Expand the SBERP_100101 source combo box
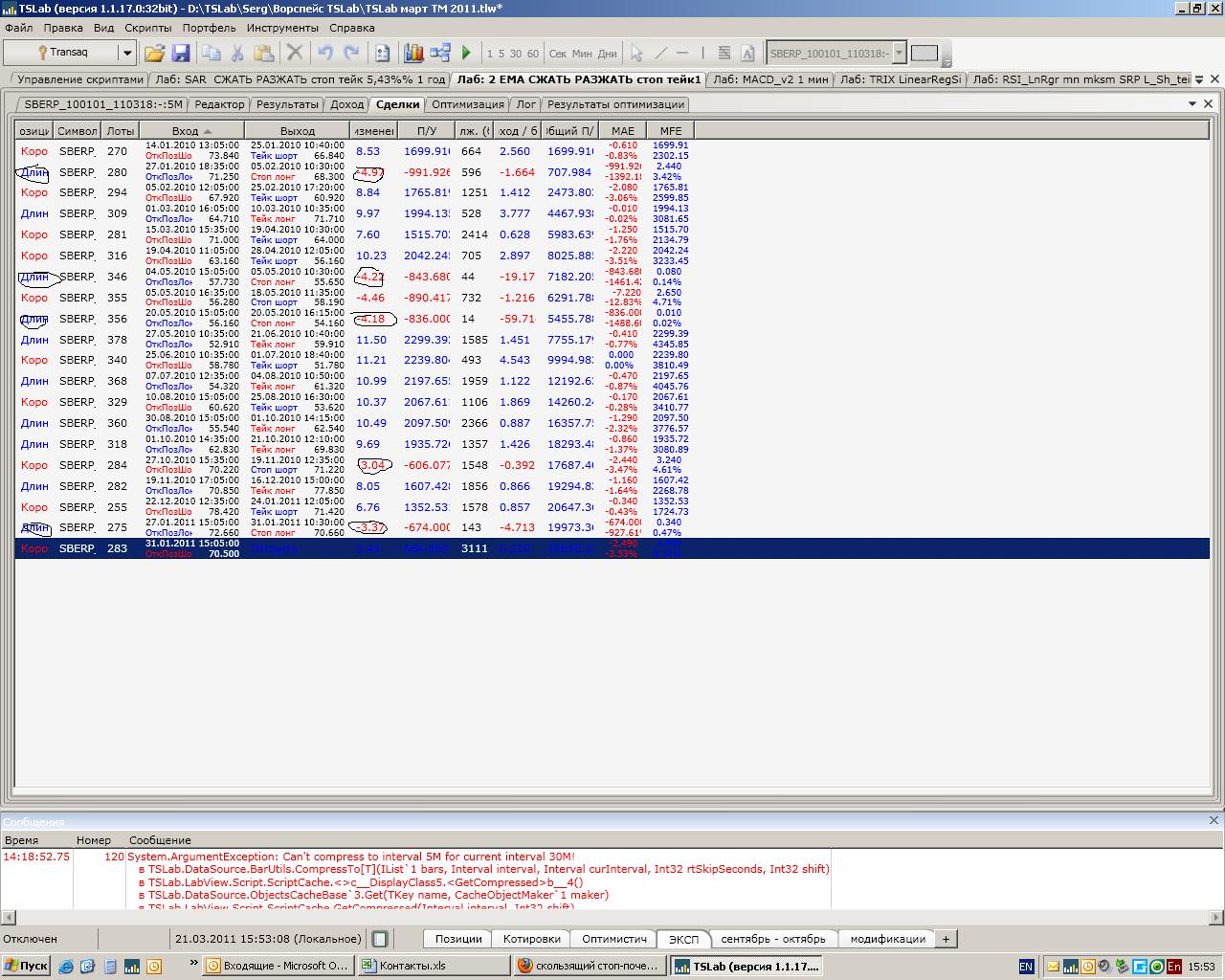 899,54
